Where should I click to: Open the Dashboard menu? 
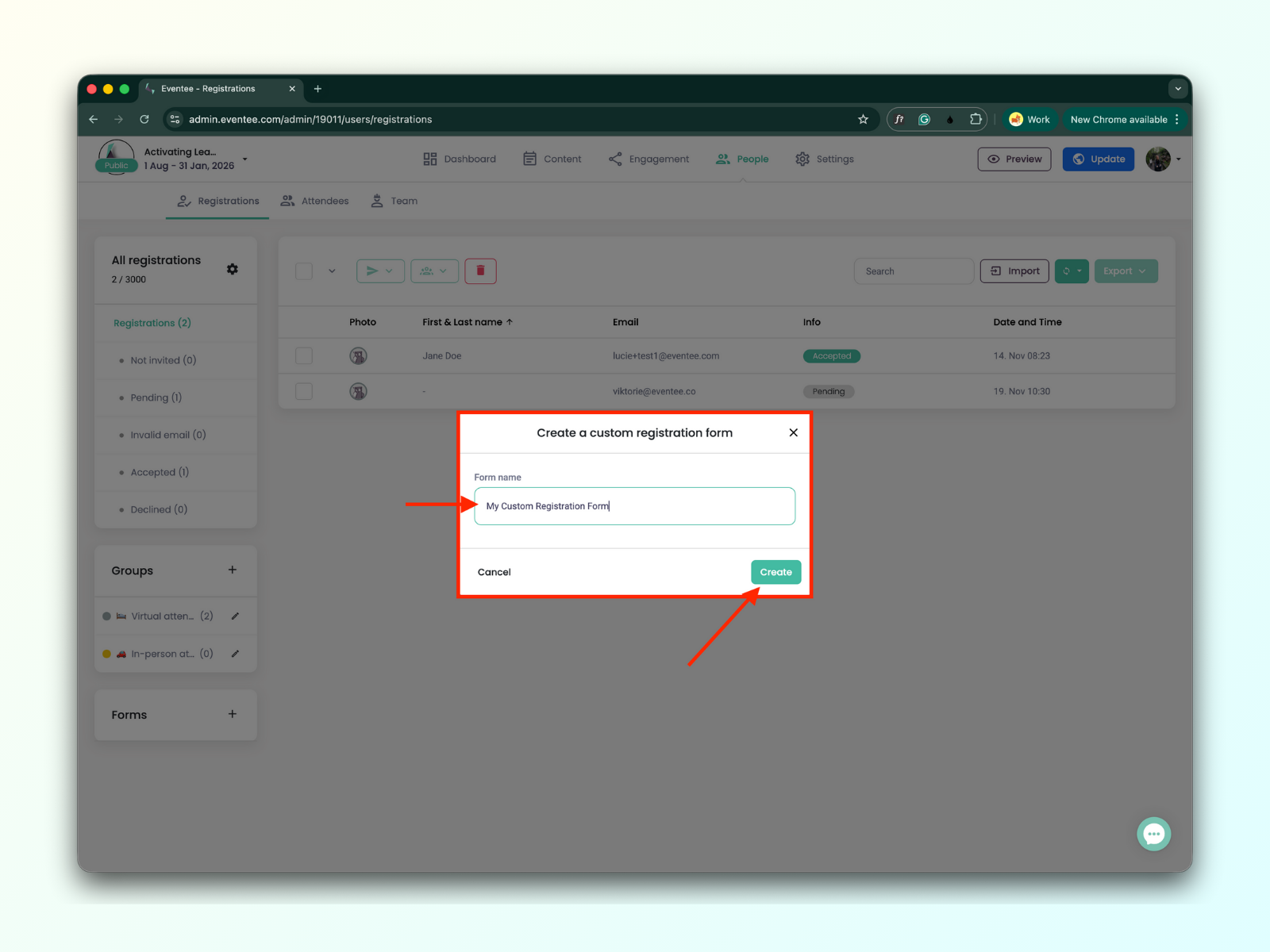(x=460, y=159)
